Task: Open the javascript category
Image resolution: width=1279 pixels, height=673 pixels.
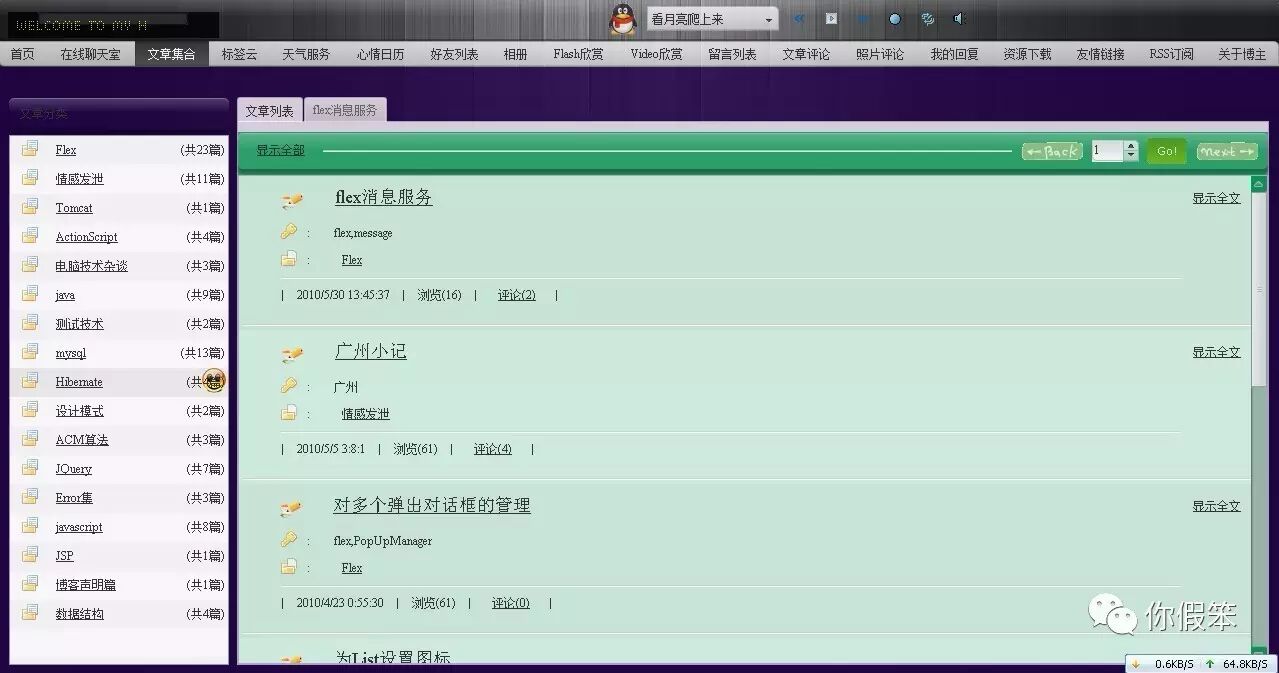Action: tap(79, 527)
